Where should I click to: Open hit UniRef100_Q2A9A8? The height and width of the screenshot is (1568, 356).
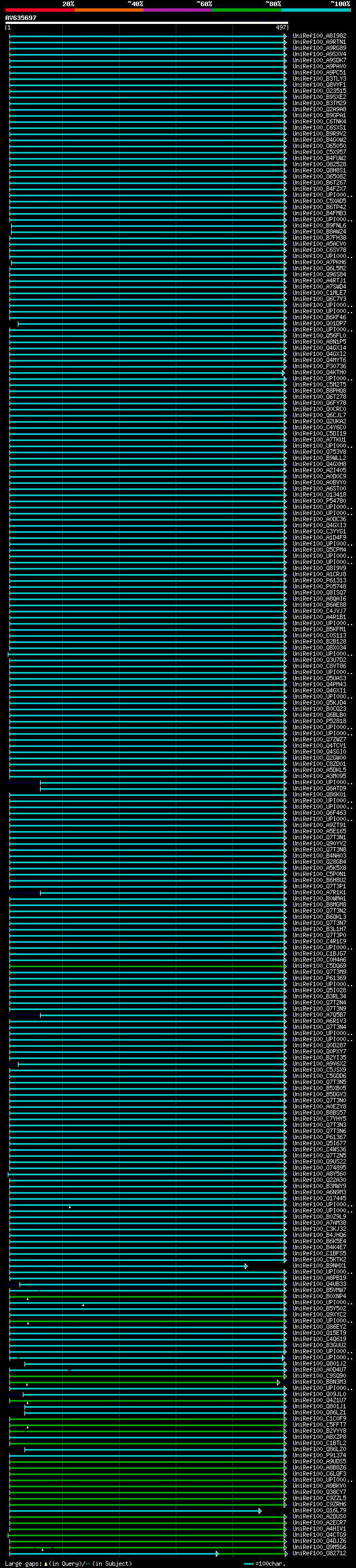point(319,109)
